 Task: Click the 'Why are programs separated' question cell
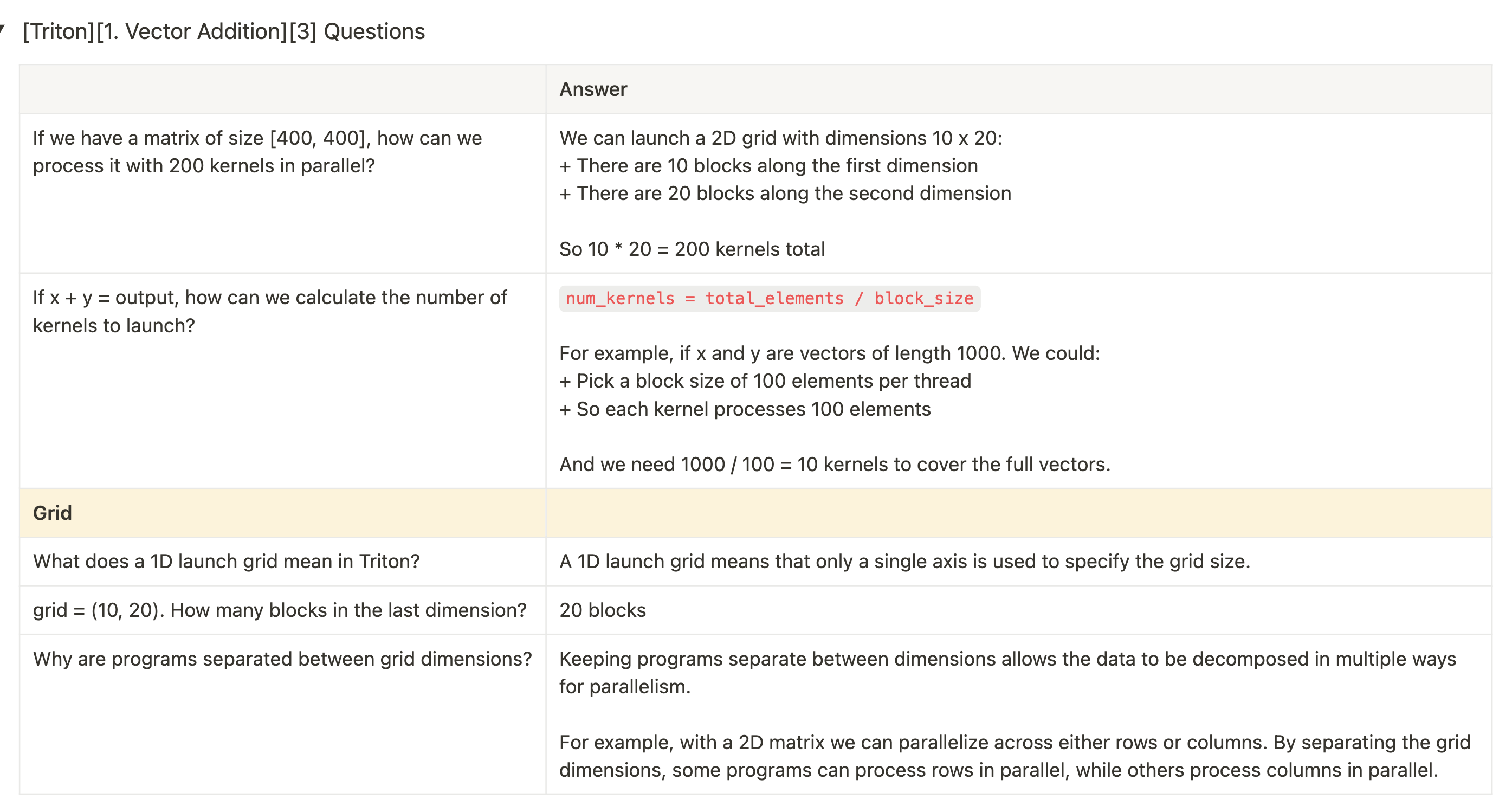[x=282, y=659]
